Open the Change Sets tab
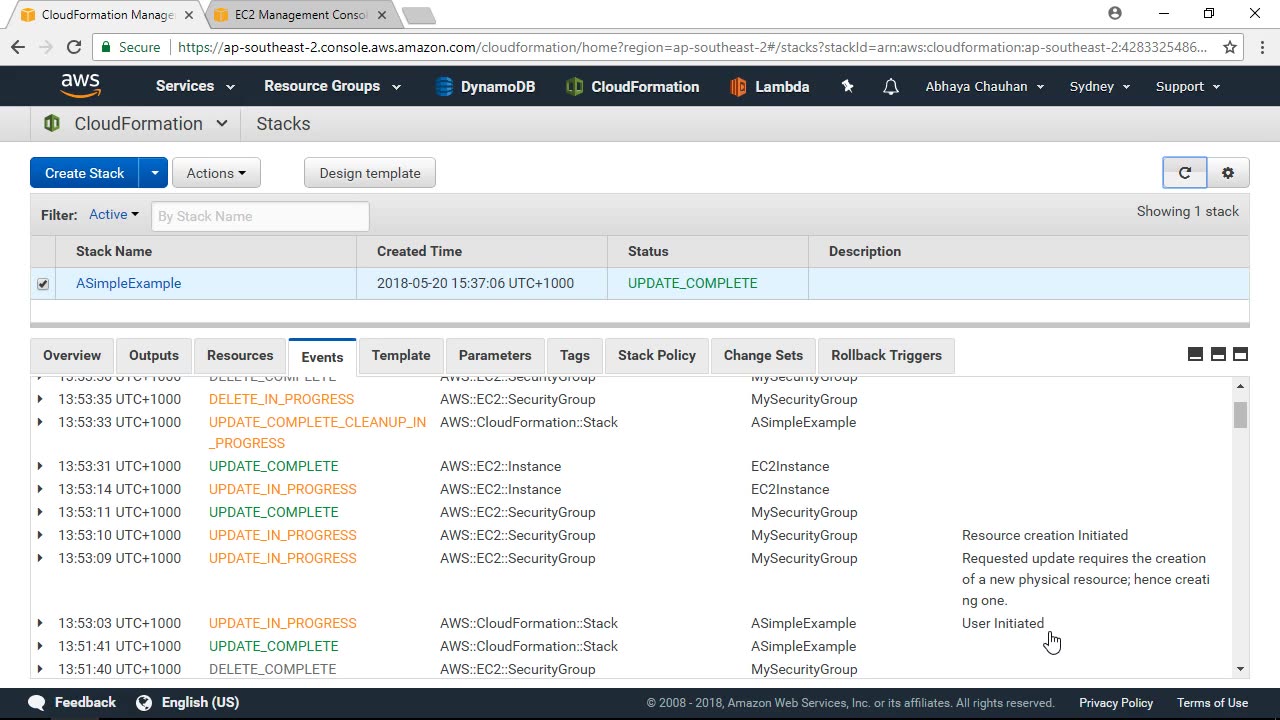1280x720 pixels. tap(763, 356)
